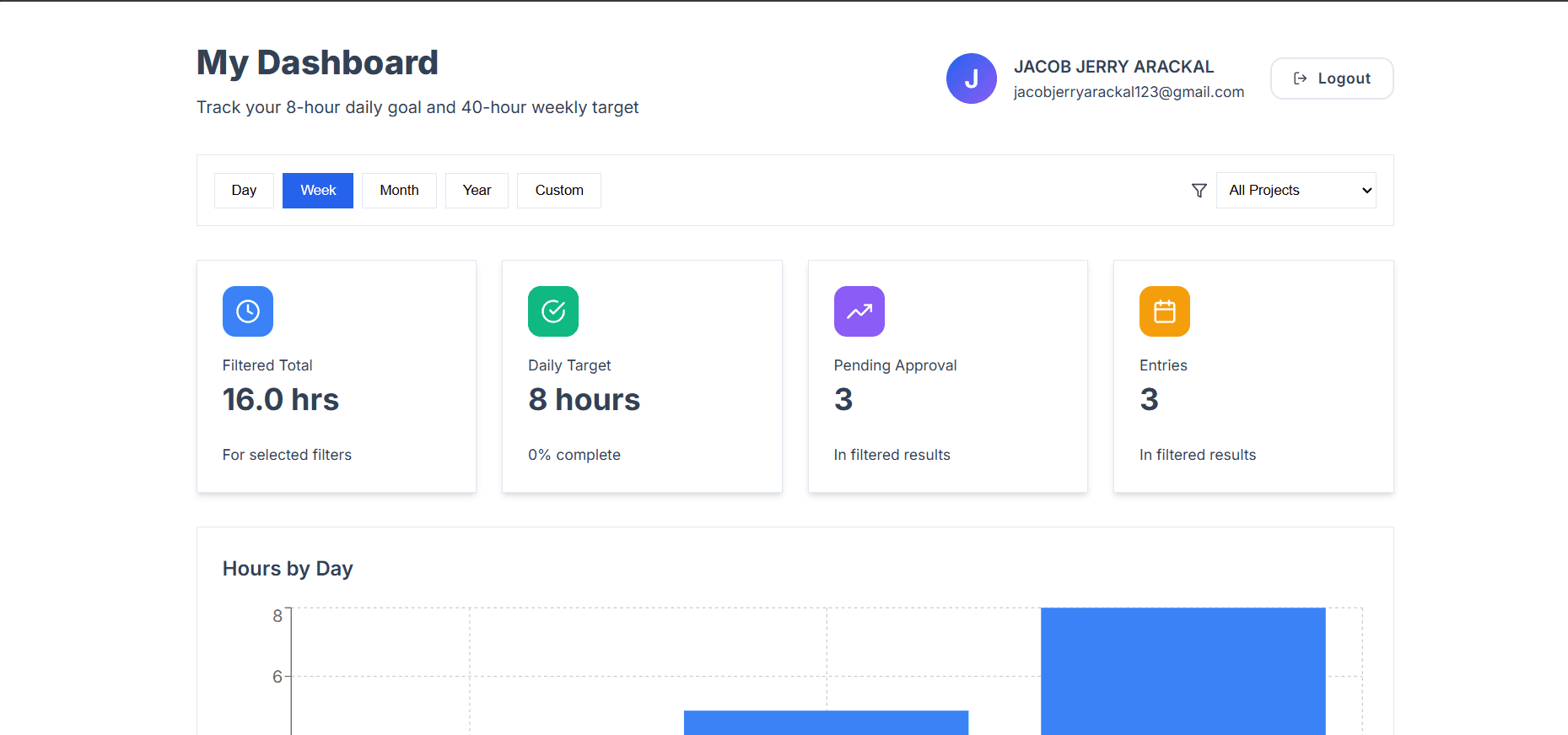Choose the Custom date range

(559, 191)
